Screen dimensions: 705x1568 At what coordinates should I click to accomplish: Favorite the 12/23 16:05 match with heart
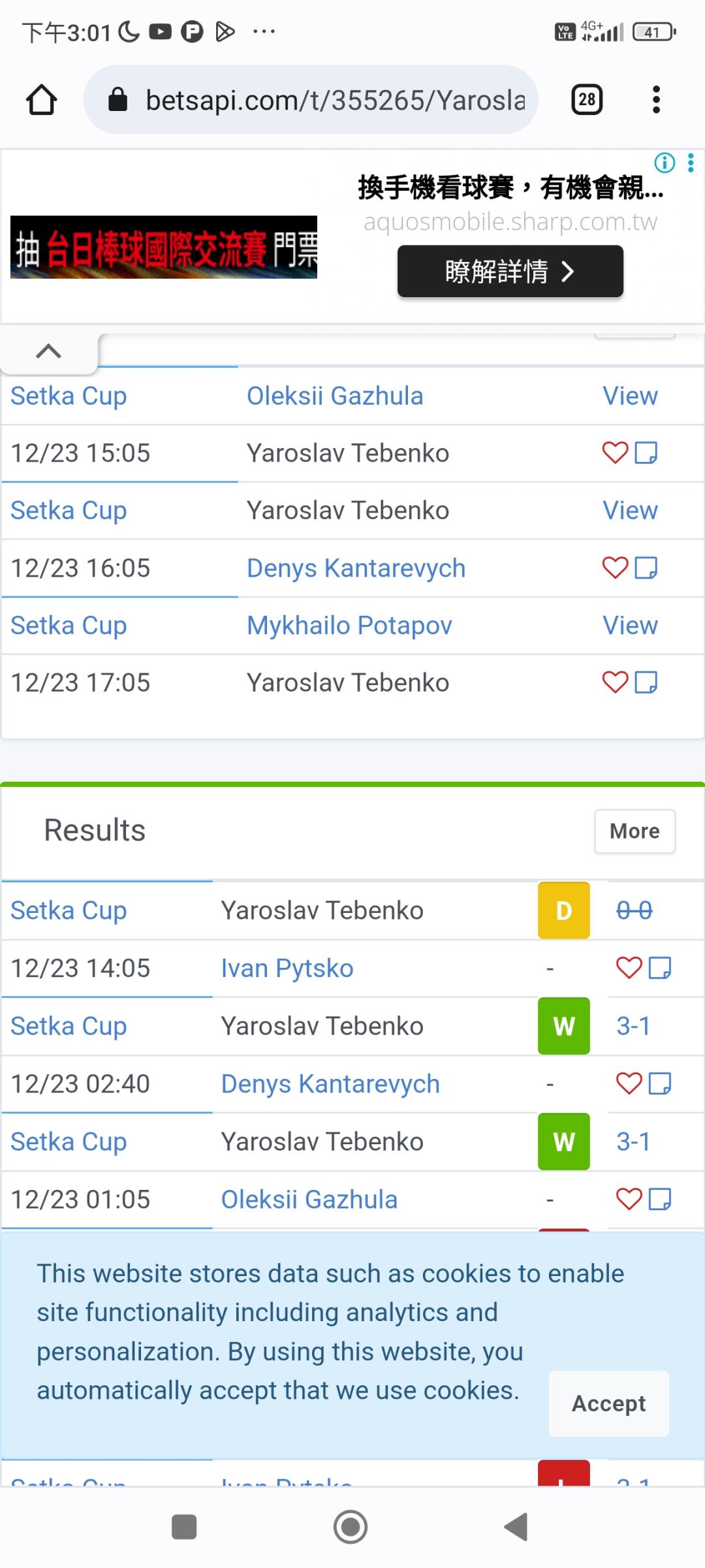click(615, 568)
